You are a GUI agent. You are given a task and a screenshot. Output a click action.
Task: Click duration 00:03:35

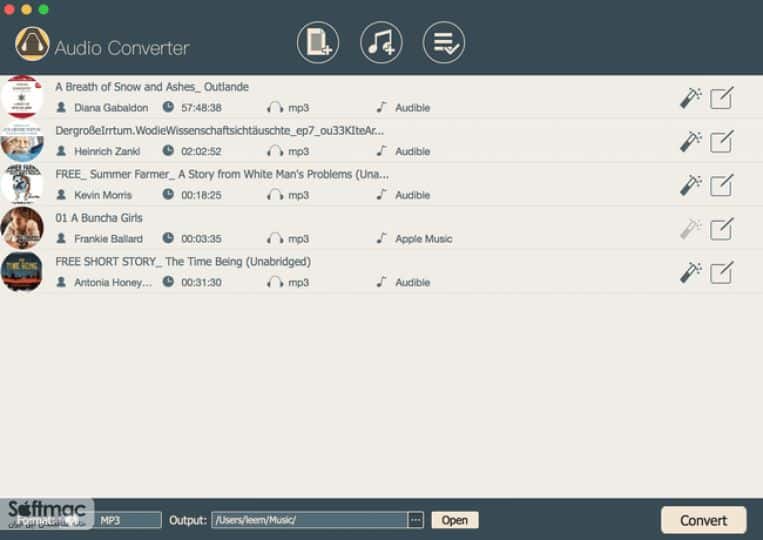201,239
